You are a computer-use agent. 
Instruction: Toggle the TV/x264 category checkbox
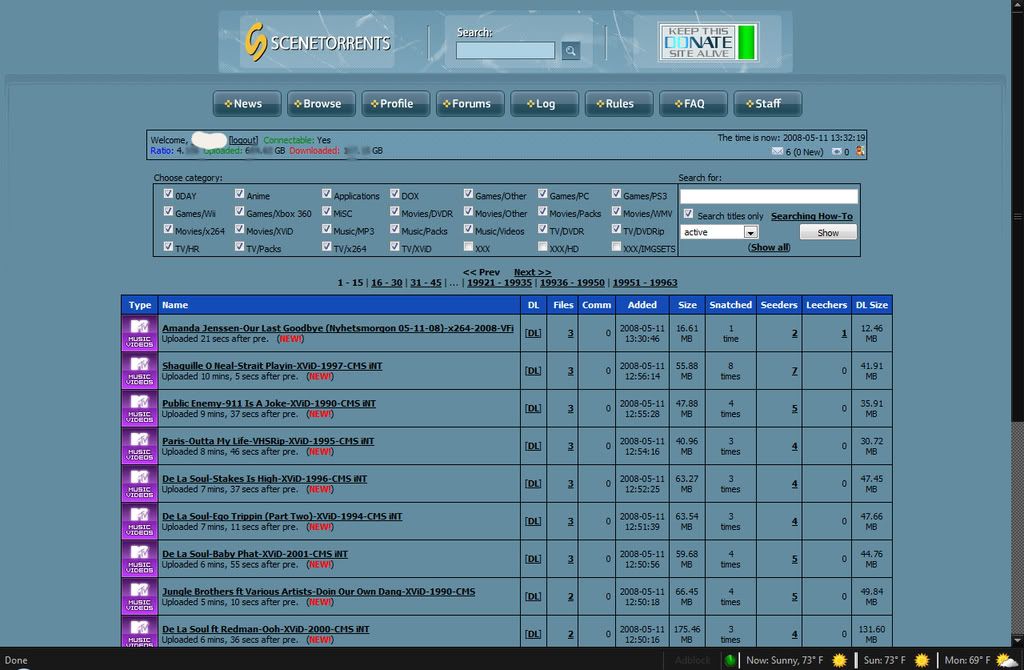(327, 247)
